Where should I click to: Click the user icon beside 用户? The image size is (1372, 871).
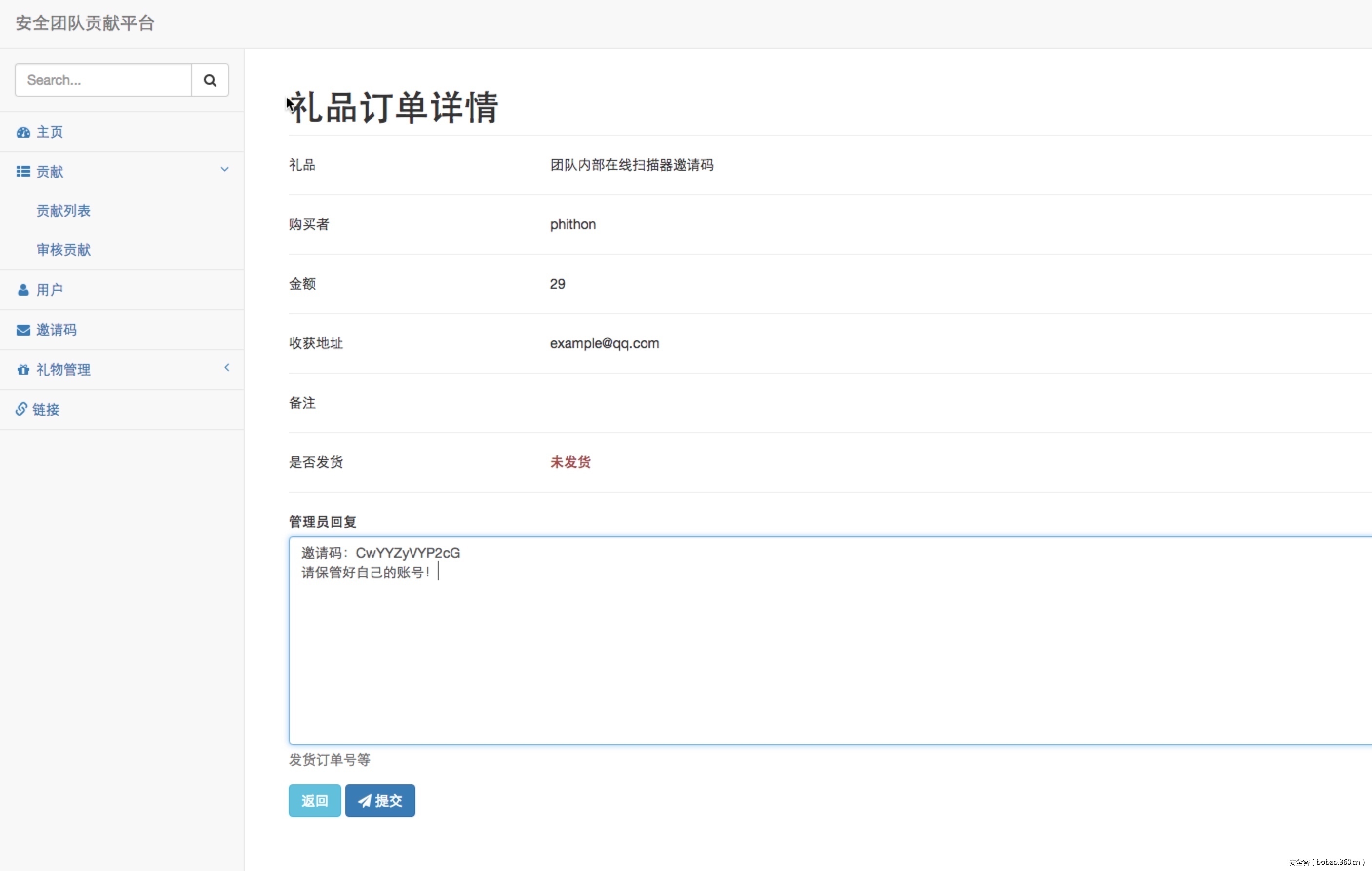click(23, 290)
